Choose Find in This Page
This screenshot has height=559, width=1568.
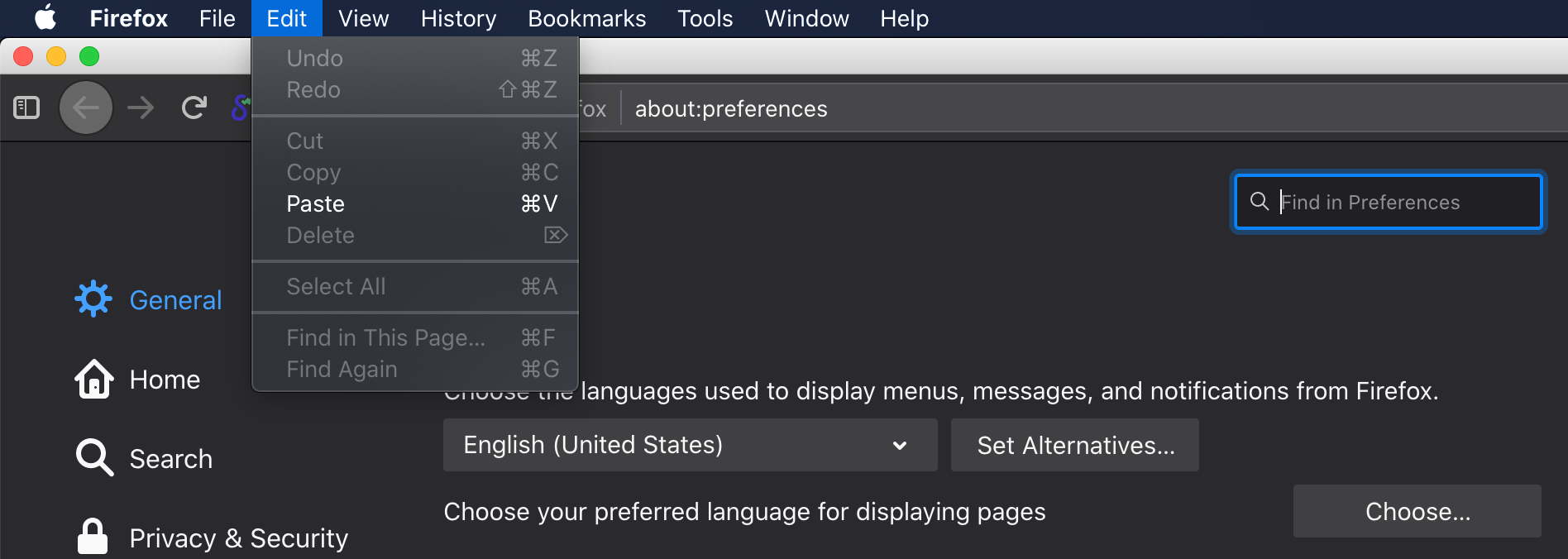(415, 337)
